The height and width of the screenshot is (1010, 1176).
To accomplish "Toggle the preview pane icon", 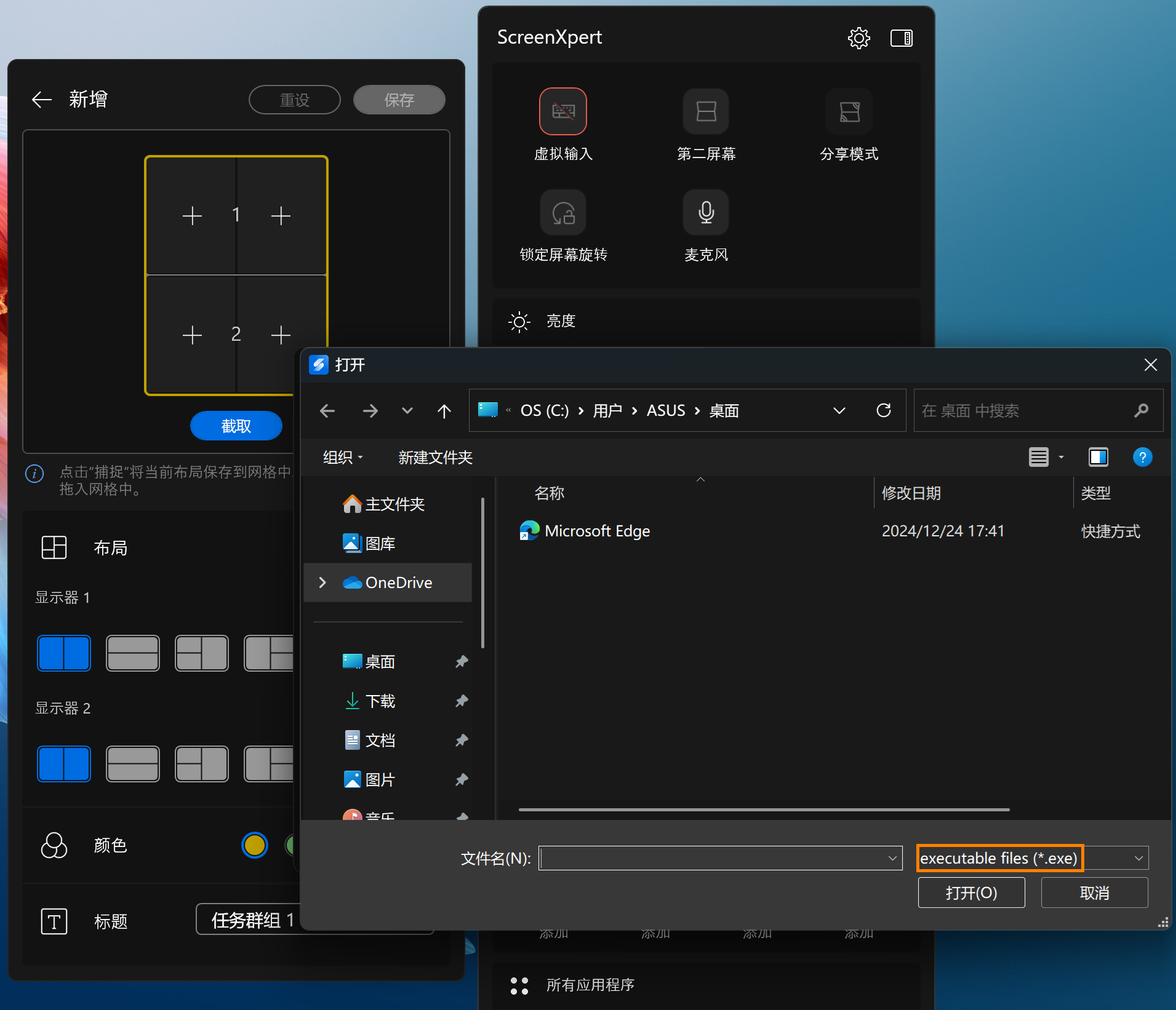I will point(1098,457).
